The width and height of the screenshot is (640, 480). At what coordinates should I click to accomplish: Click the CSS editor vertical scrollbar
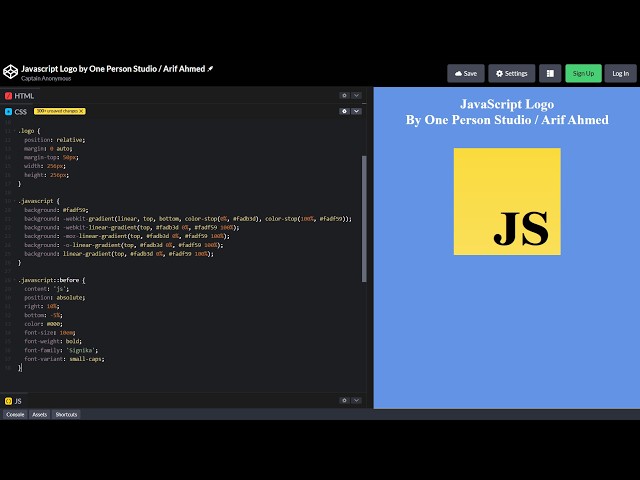click(364, 219)
